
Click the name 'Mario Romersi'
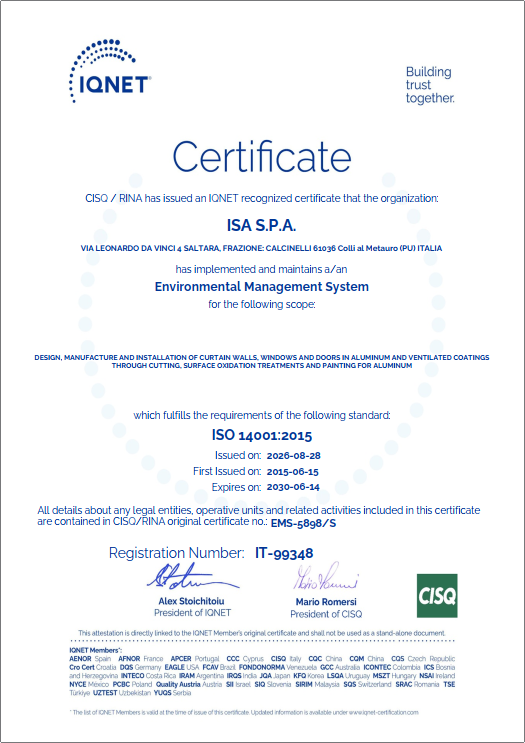click(x=326, y=602)
